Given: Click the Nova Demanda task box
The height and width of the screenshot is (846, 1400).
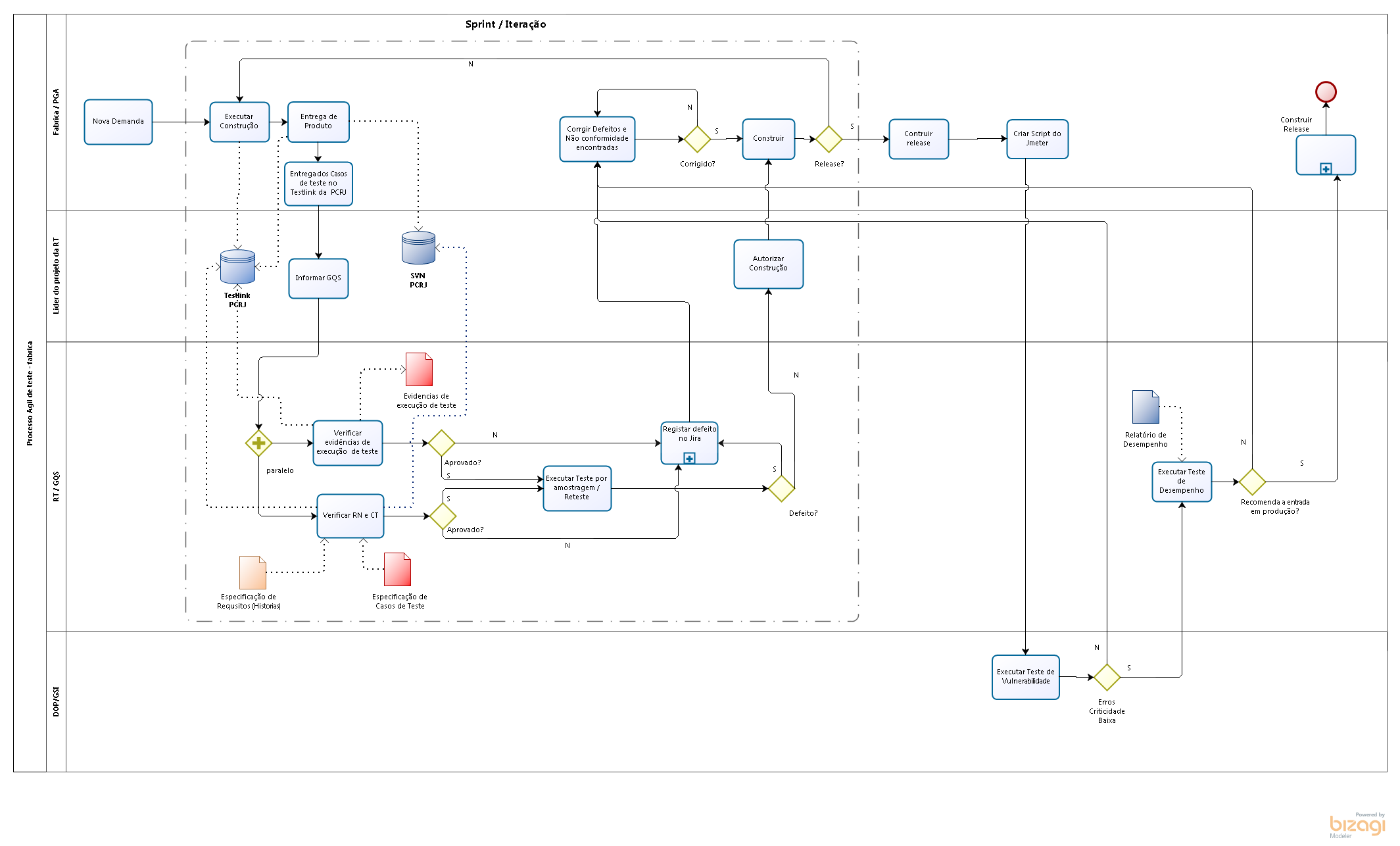Looking at the screenshot, I should [118, 122].
